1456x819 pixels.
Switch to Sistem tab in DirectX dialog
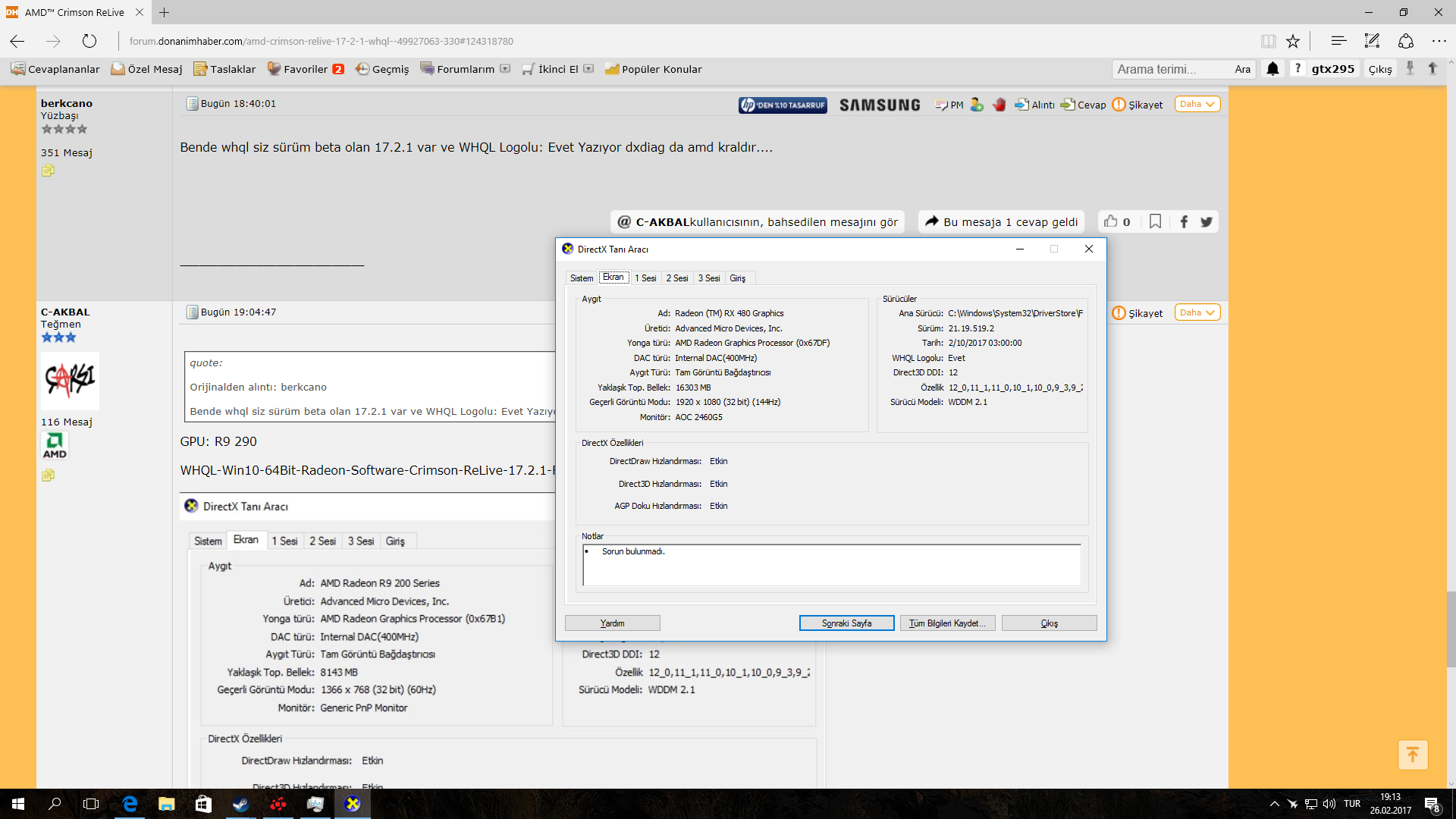click(582, 278)
